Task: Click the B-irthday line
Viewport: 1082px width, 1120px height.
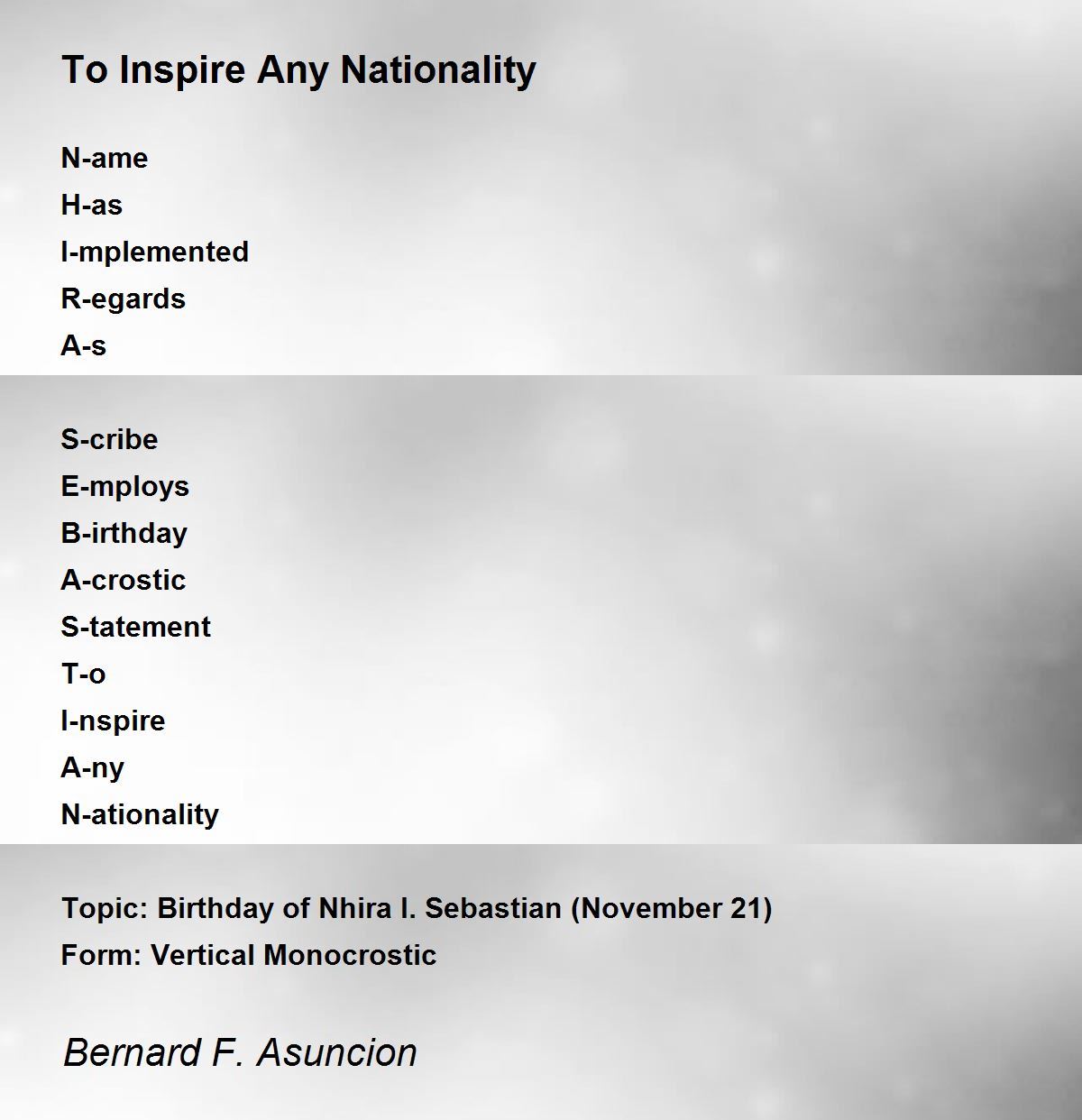Action: [124, 533]
